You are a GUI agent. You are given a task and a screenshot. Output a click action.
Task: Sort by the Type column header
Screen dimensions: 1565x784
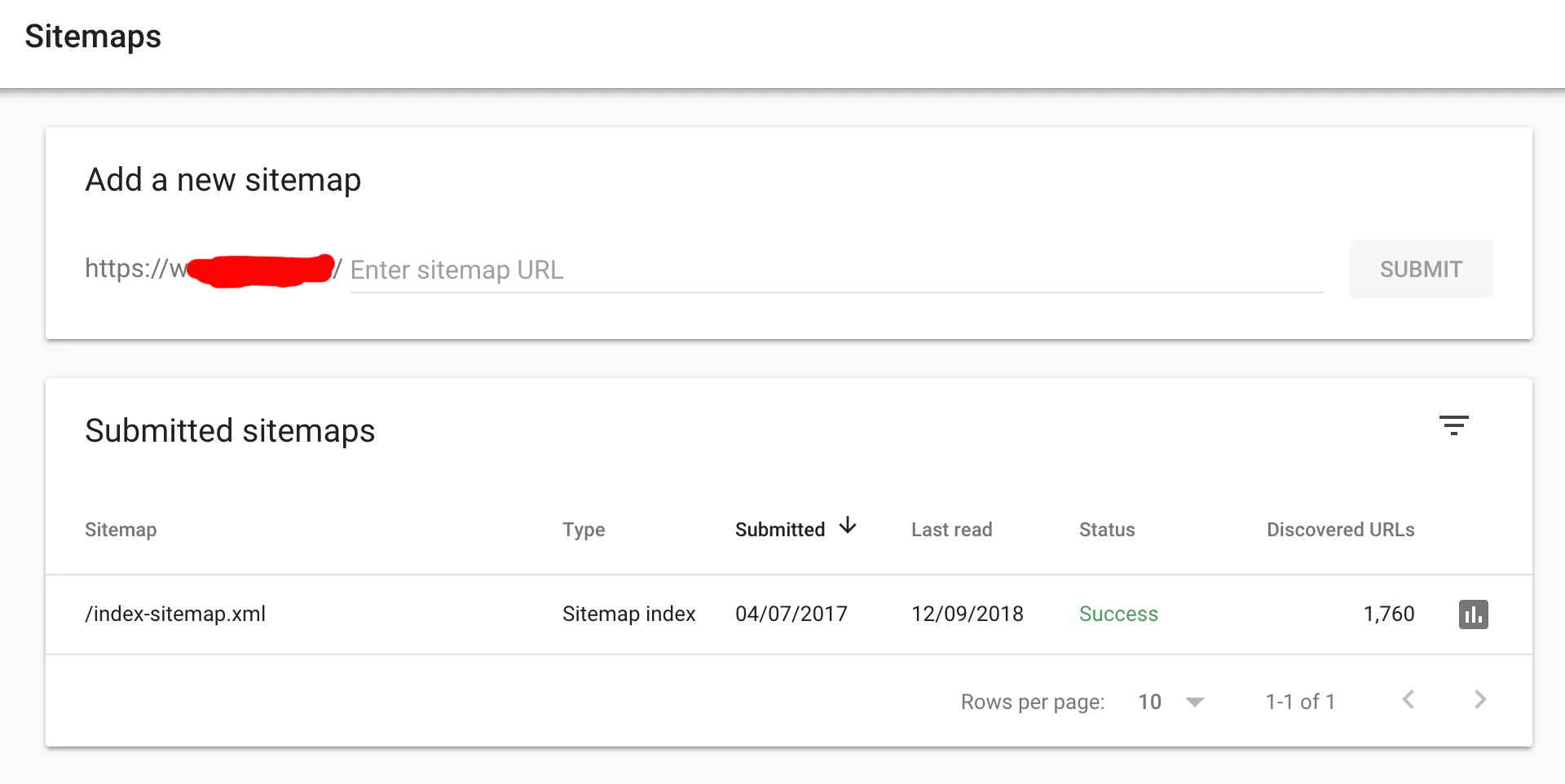point(584,530)
